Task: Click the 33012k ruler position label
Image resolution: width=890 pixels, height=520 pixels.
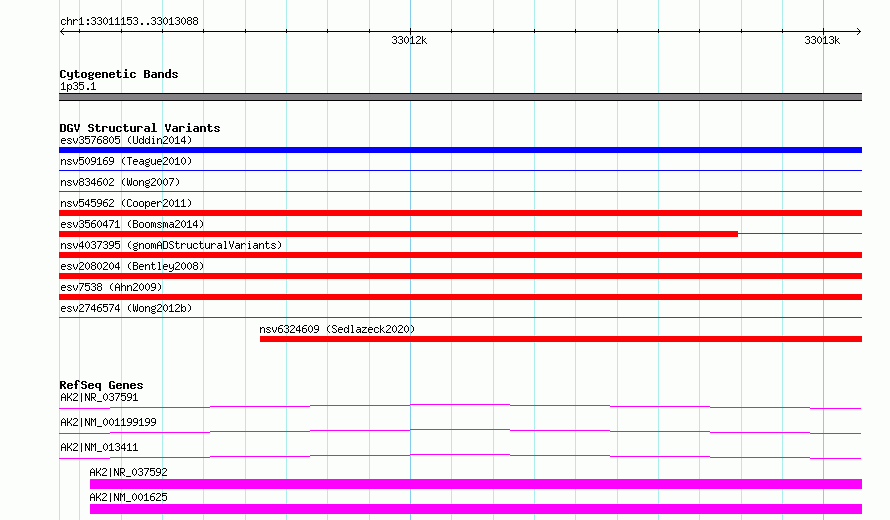Action: [x=409, y=40]
